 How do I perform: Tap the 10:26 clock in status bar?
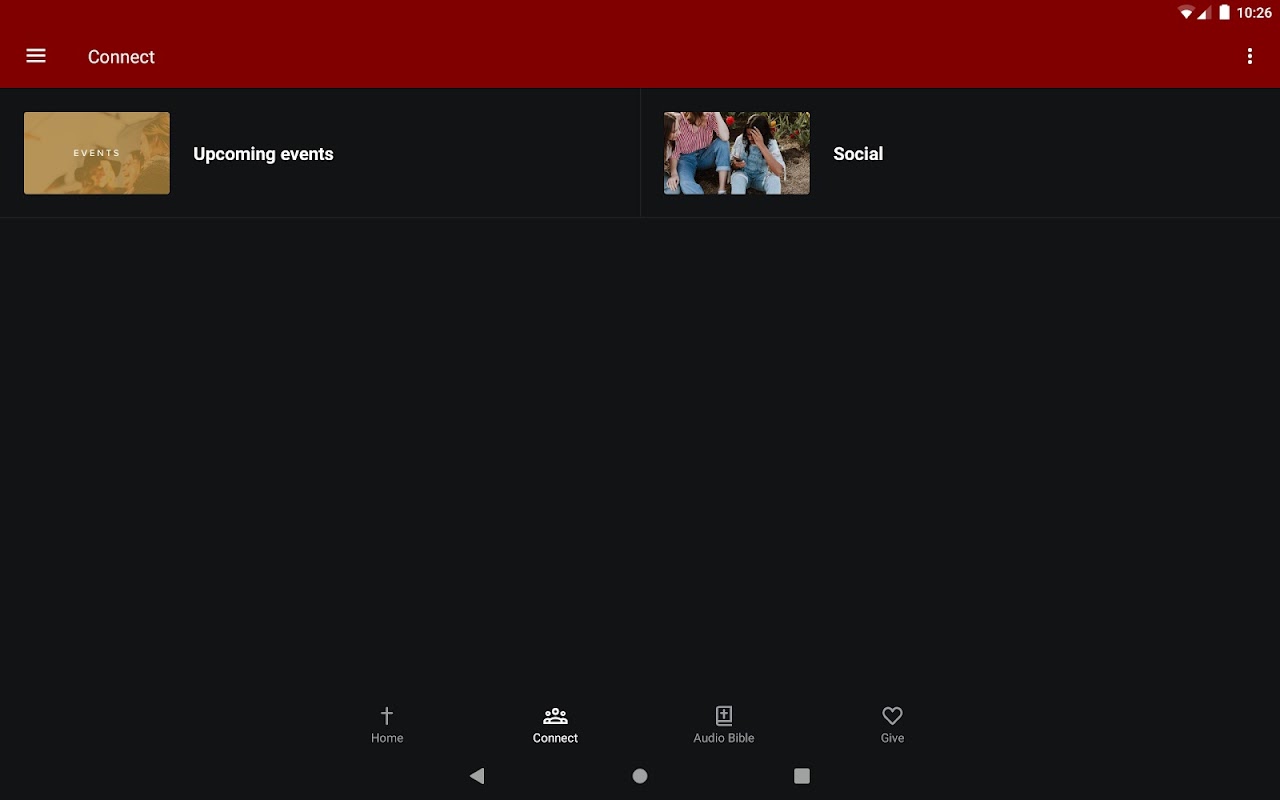[1254, 13]
